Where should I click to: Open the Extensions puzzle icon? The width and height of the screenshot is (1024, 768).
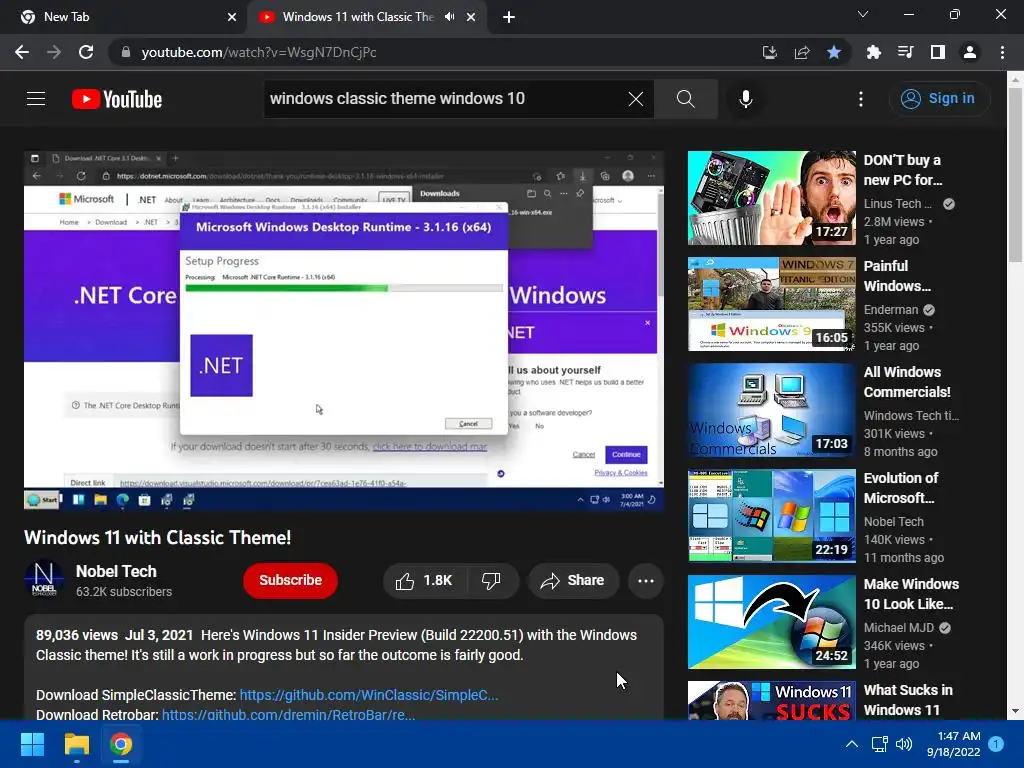[873, 52]
